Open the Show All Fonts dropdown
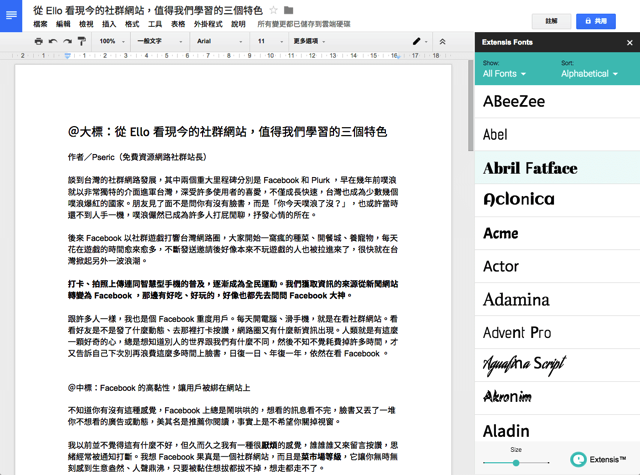 [504, 74]
